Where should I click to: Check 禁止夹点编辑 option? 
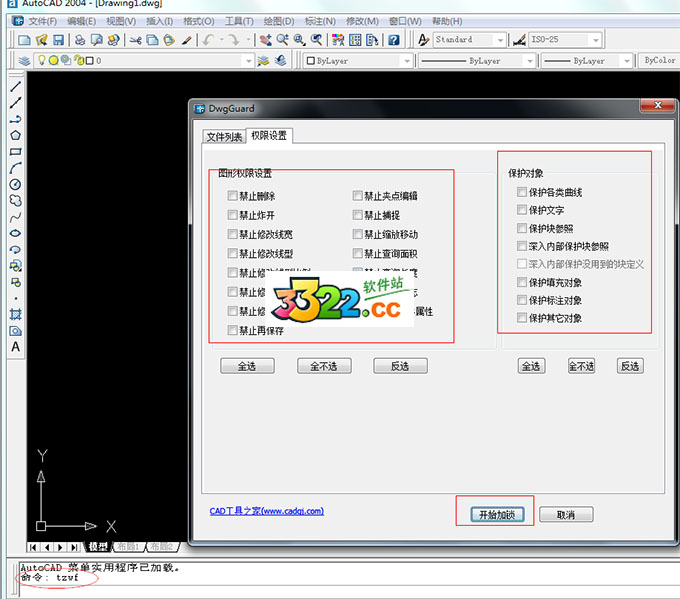click(357, 196)
